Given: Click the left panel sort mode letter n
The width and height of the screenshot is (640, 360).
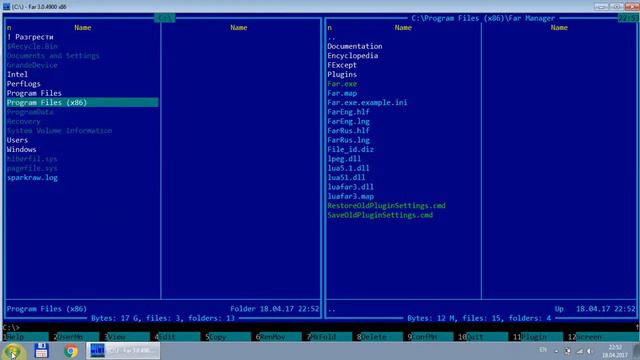Looking at the screenshot, I should (x=9, y=28).
